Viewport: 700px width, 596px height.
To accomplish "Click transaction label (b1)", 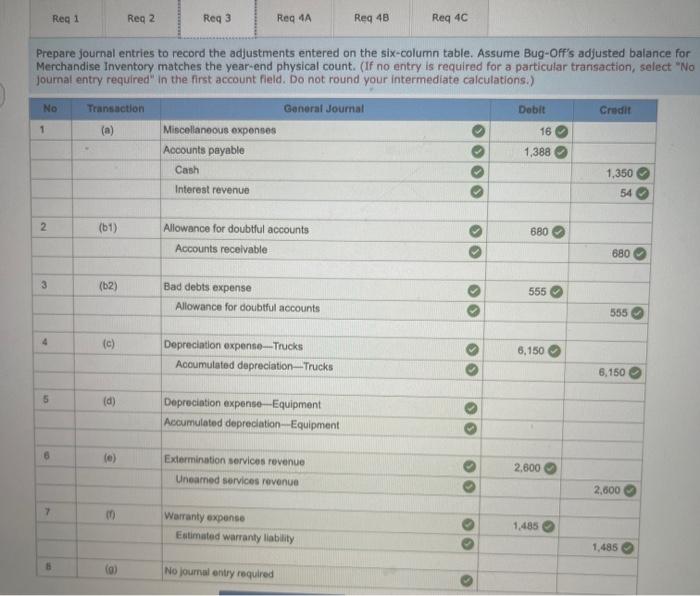I will pos(108,228).
